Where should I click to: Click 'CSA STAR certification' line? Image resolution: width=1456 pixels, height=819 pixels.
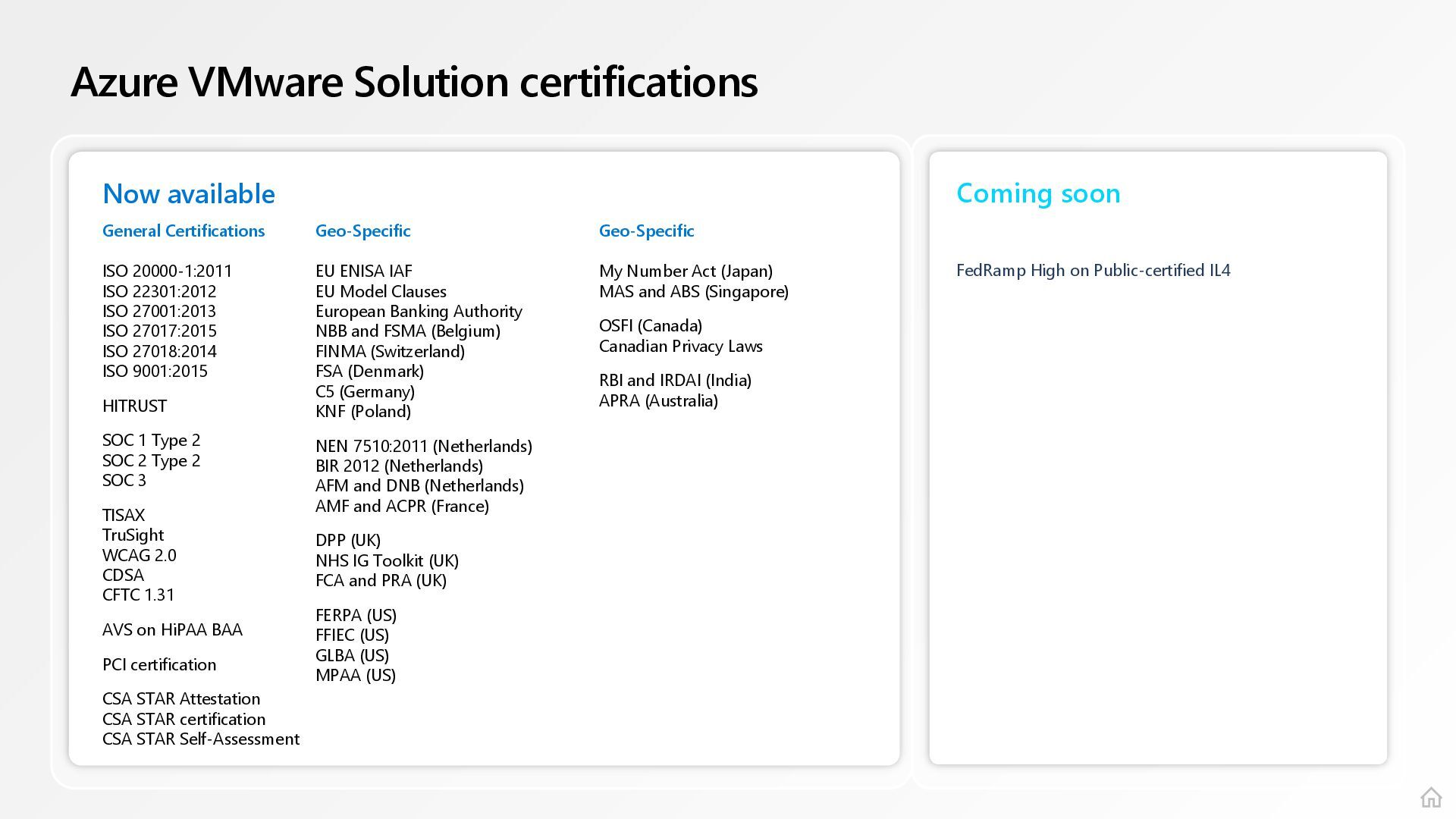point(184,719)
